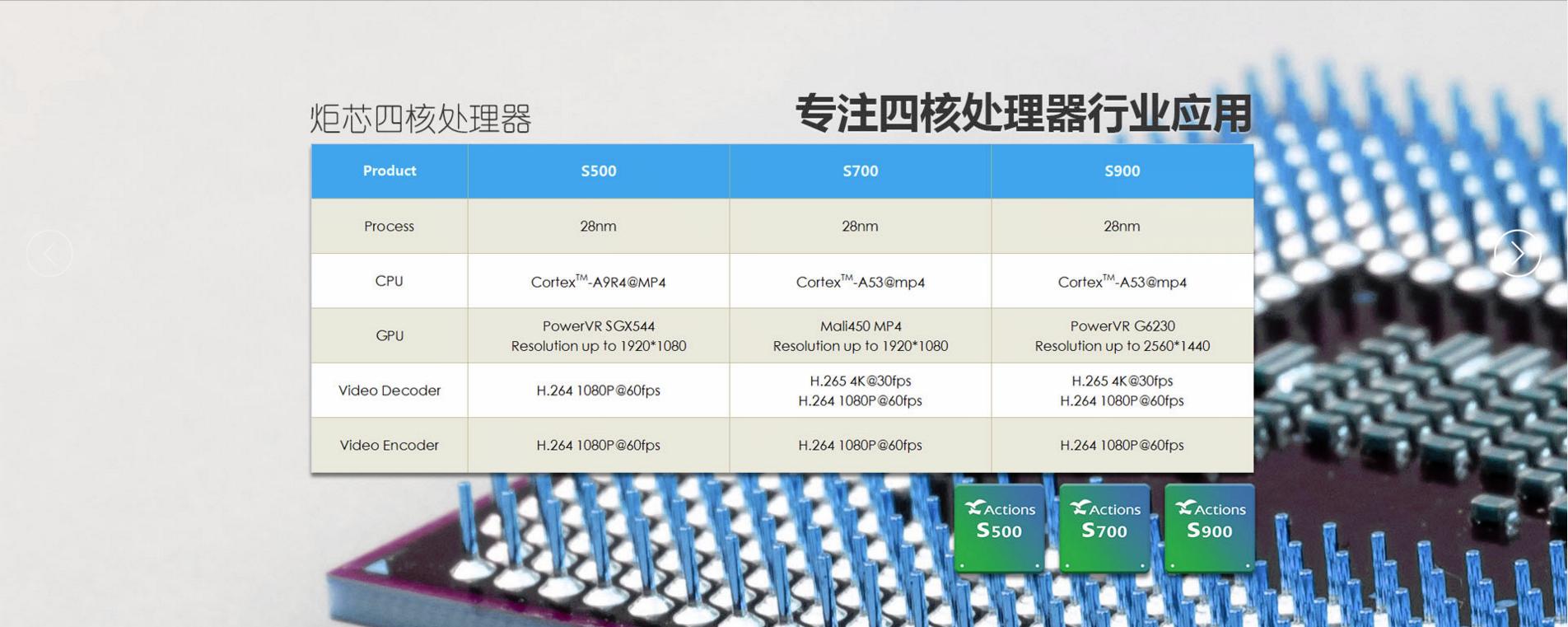Click the Mali450 MP4 GPU cell
The width and height of the screenshot is (1568, 627).
point(861,335)
